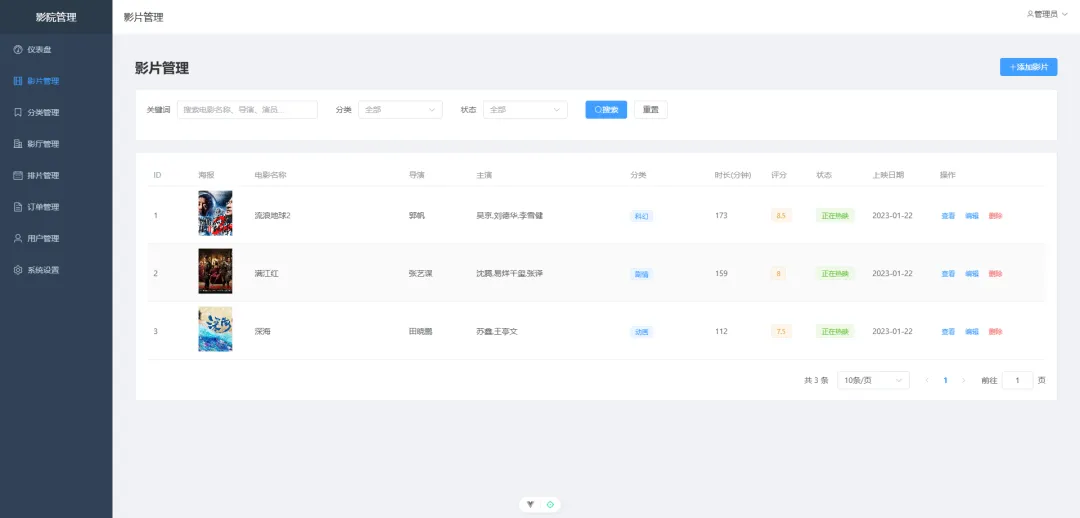Image resolution: width=1080 pixels, height=518 pixels.
Task: Click 查看 for 流浪地球2
Action: coord(948,216)
